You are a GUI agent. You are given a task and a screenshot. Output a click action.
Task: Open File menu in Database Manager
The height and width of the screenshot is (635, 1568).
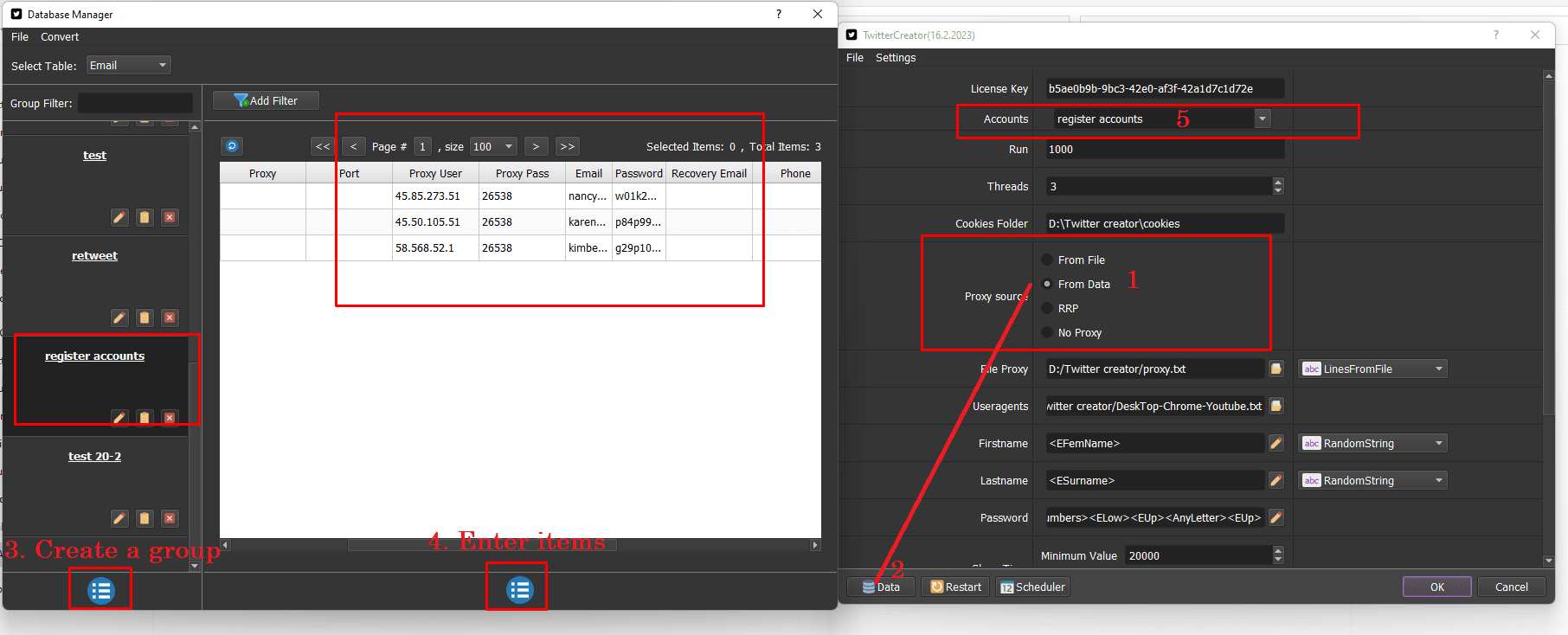coord(20,36)
